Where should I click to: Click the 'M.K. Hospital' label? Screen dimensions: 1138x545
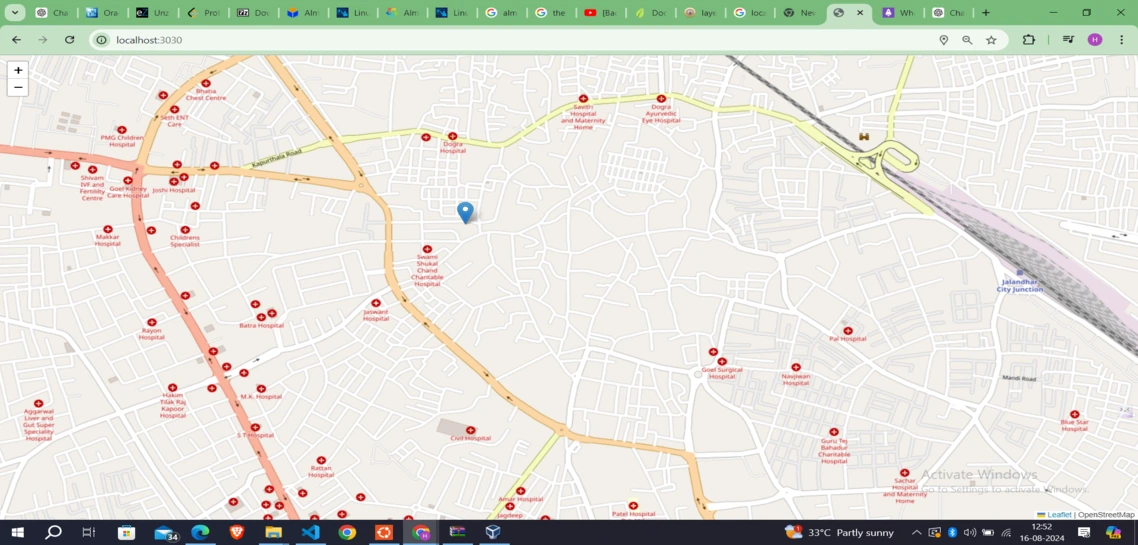coord(261,397)
